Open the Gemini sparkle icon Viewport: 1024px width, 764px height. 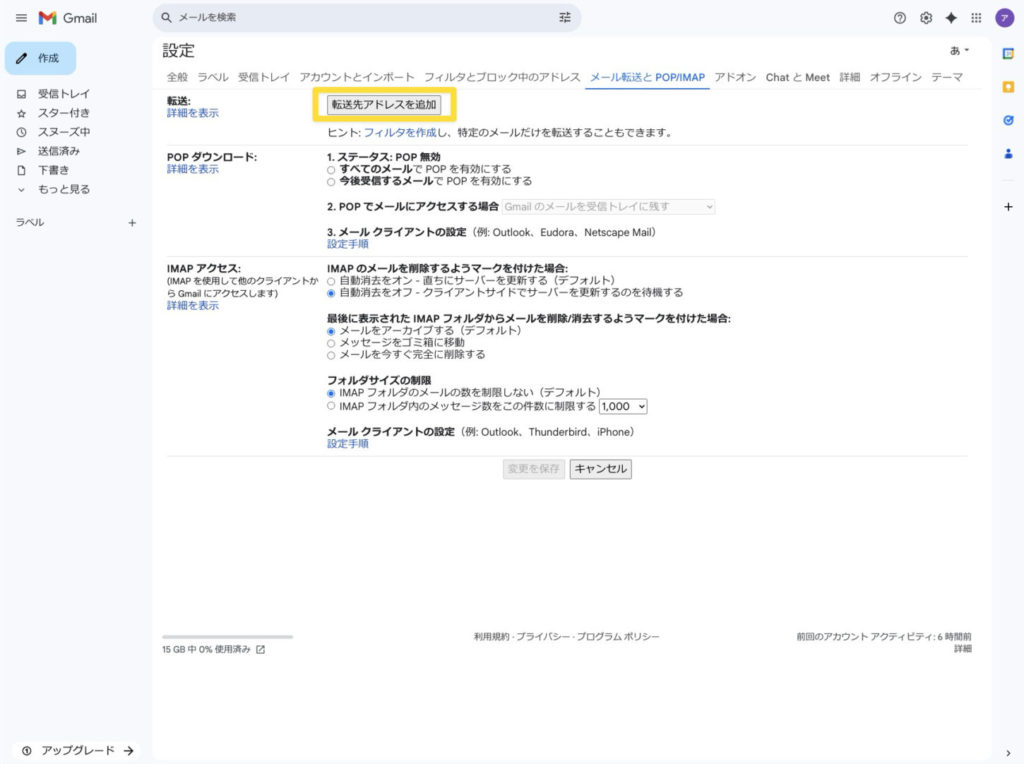[x=951, y=18]
